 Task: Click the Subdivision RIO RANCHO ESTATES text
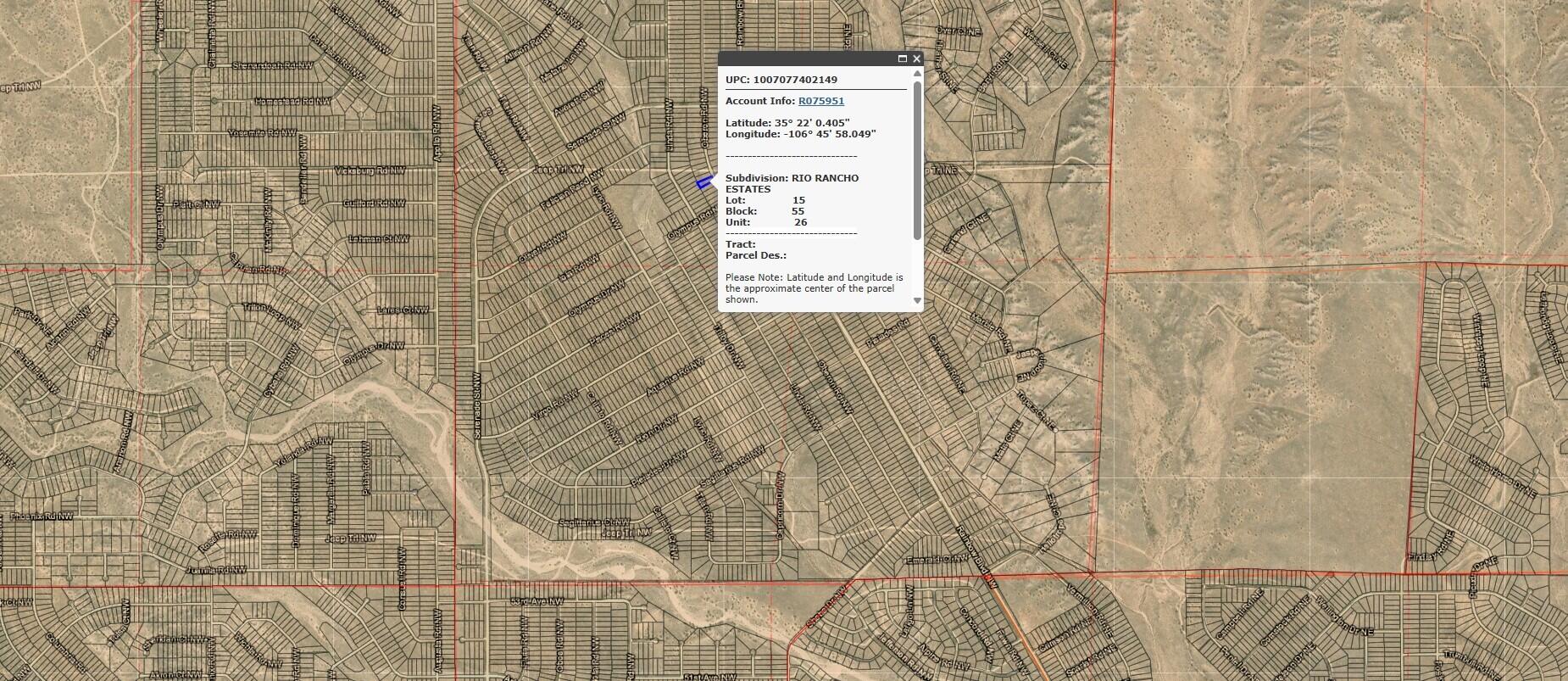tap(792, 184)
